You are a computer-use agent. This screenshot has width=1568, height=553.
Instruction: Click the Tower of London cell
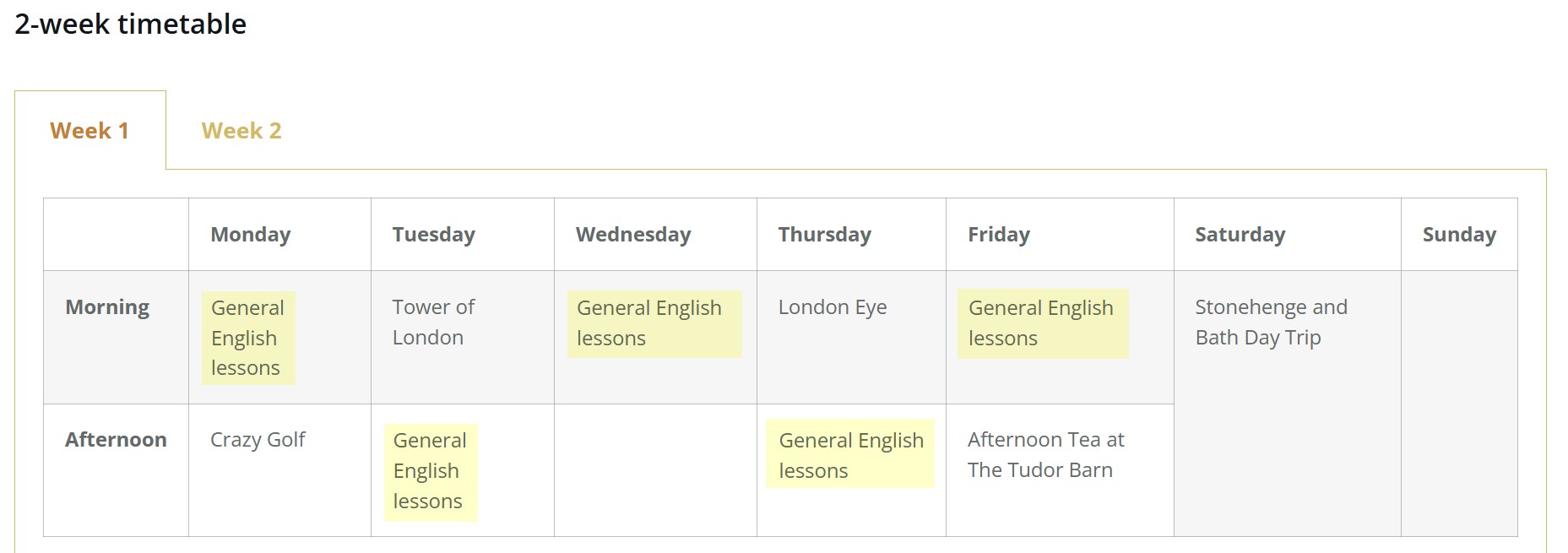(x=433, y=322)
